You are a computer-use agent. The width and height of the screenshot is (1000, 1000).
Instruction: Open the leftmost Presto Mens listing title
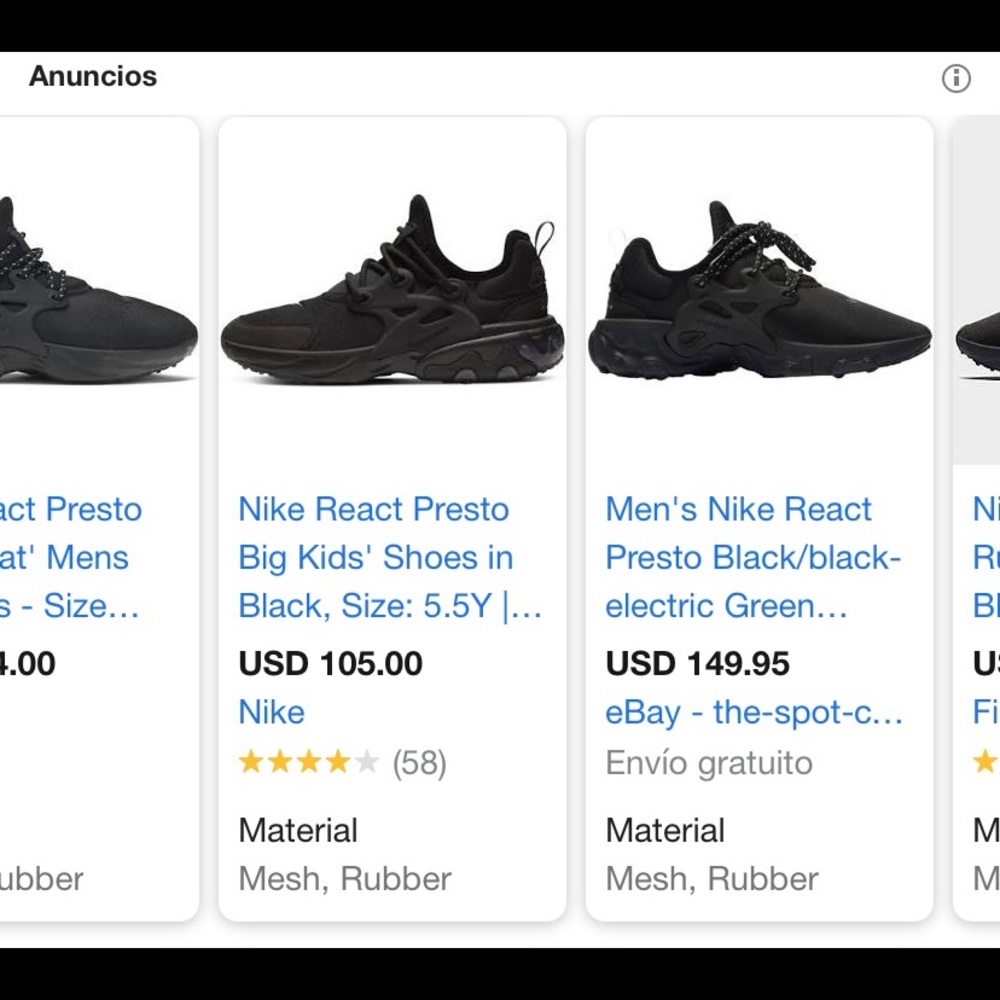(x=71, y=557)
